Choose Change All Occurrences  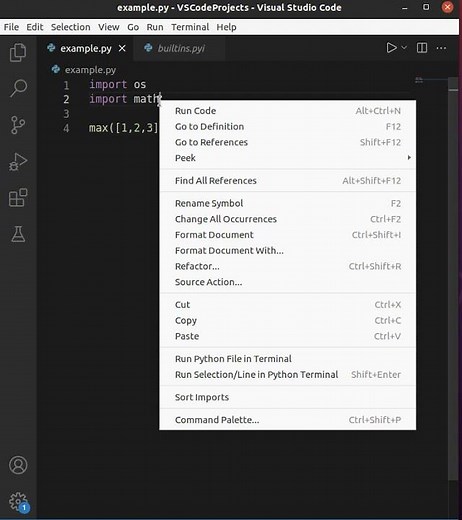click(288, 219)
